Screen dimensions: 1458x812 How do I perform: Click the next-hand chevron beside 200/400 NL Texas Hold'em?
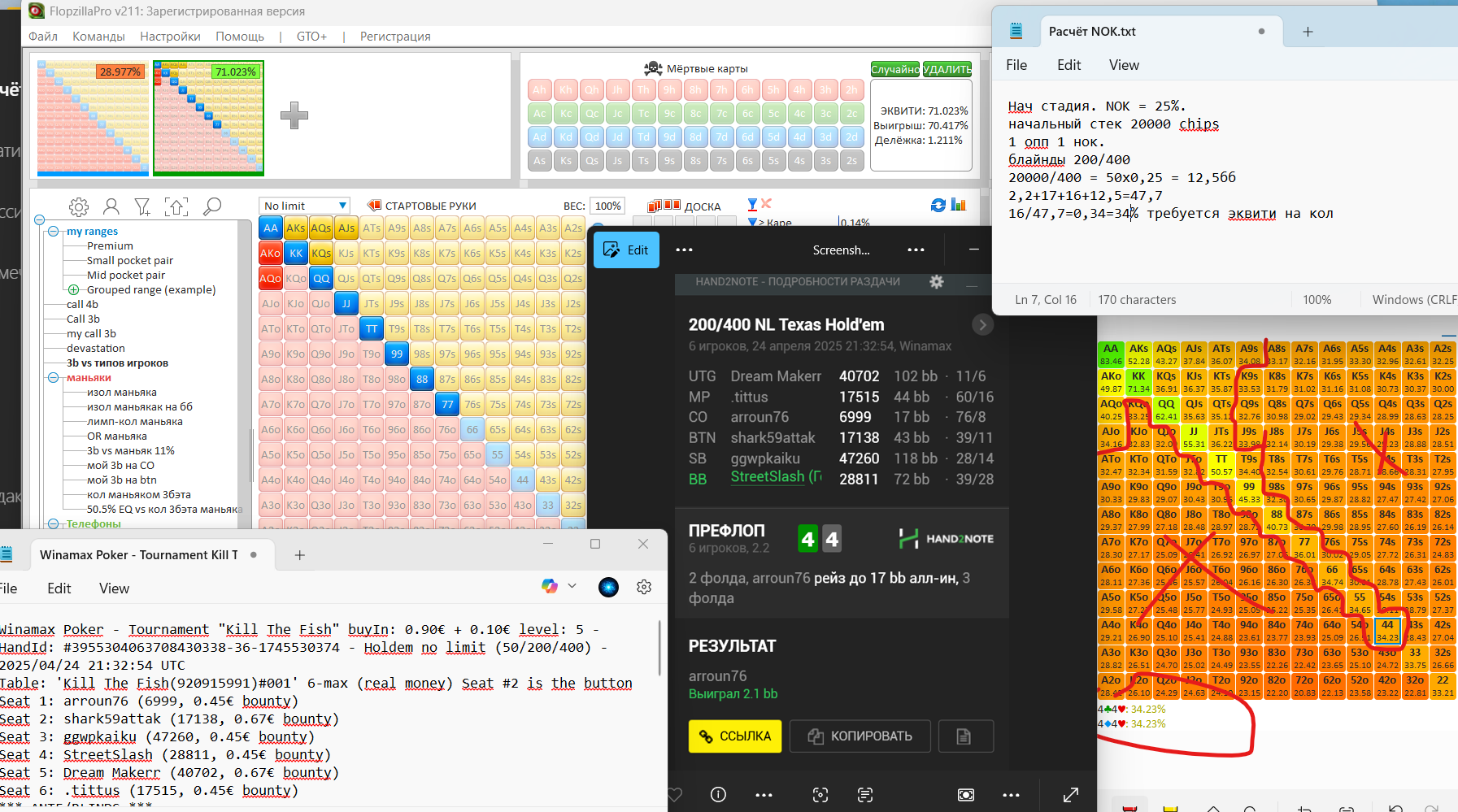tap(982, 325)
